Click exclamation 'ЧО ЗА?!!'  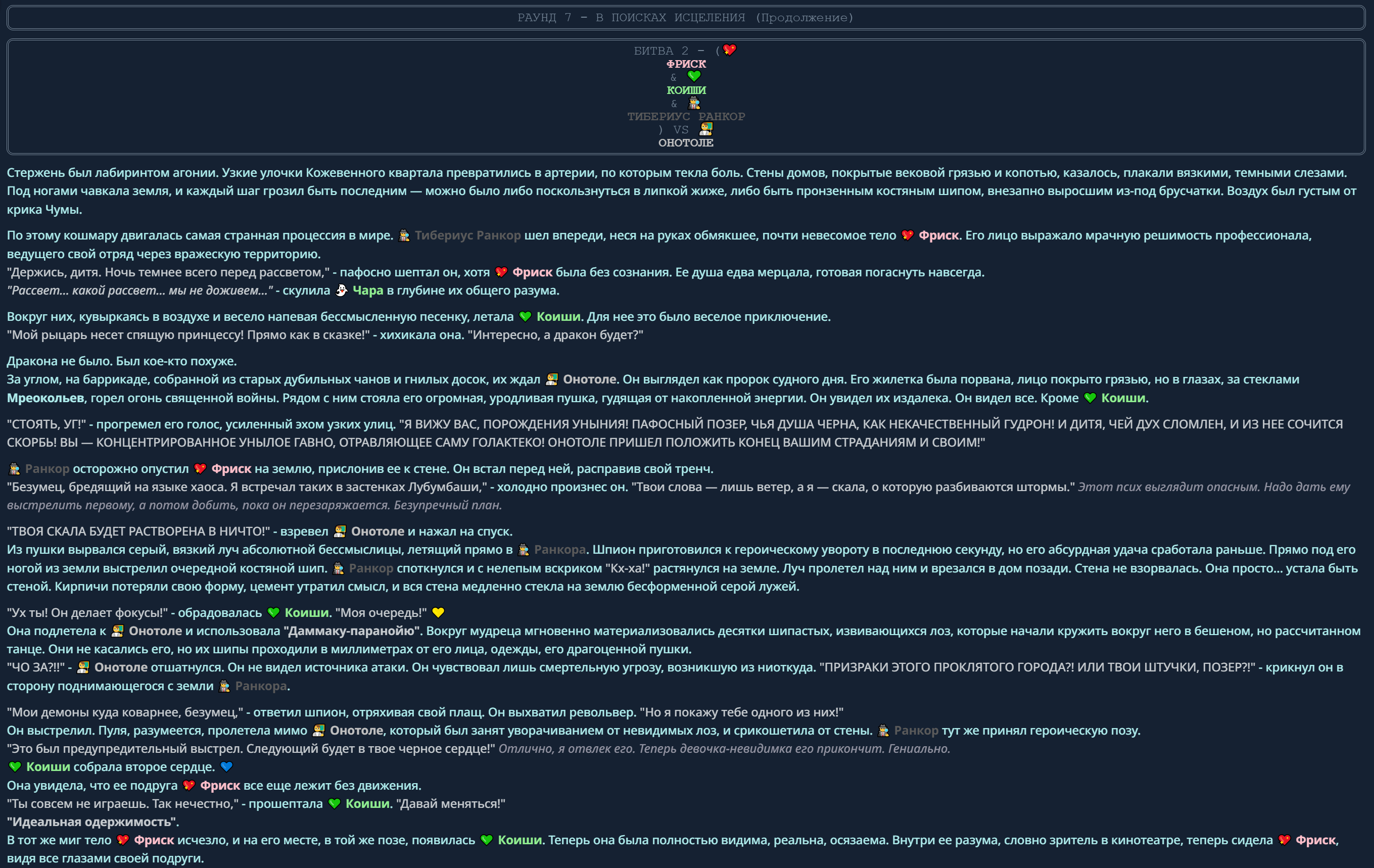[35, 667]
